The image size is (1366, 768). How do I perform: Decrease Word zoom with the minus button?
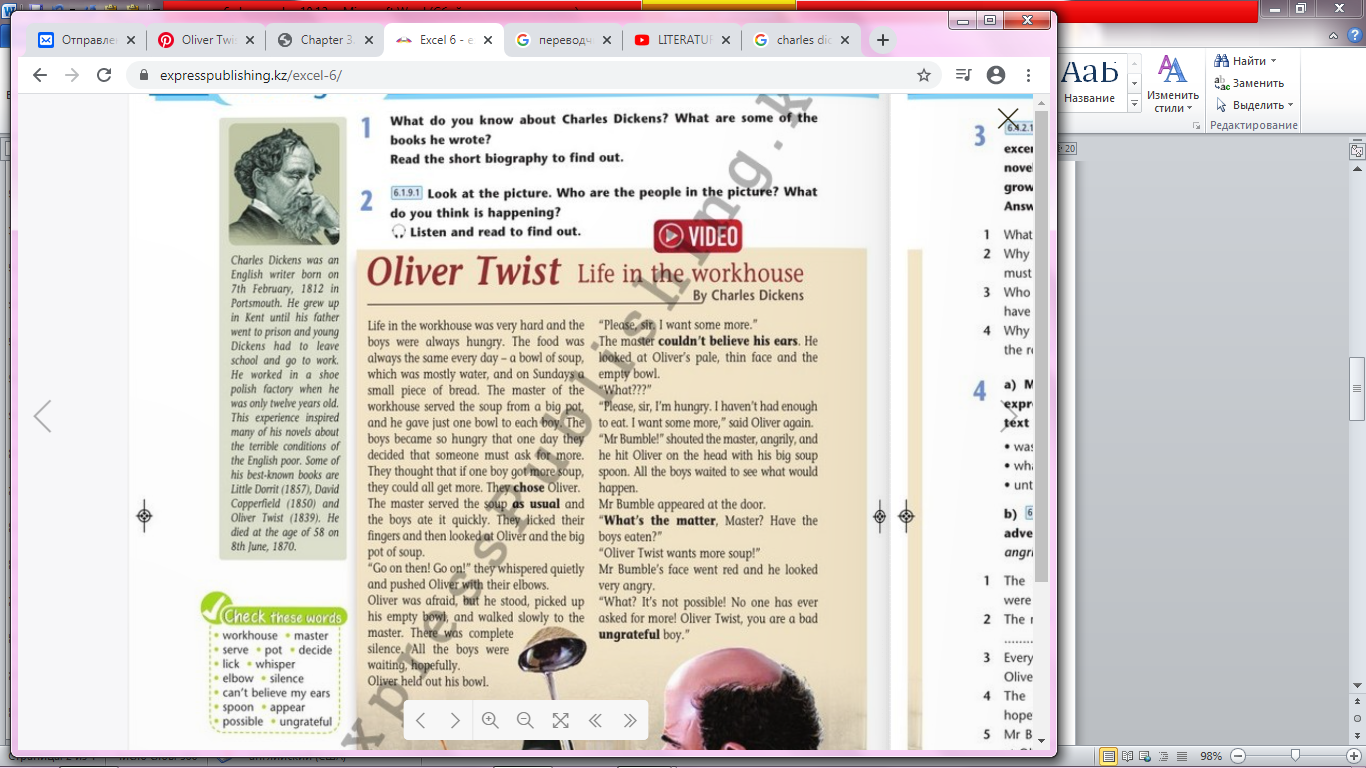coord(1238,756)
